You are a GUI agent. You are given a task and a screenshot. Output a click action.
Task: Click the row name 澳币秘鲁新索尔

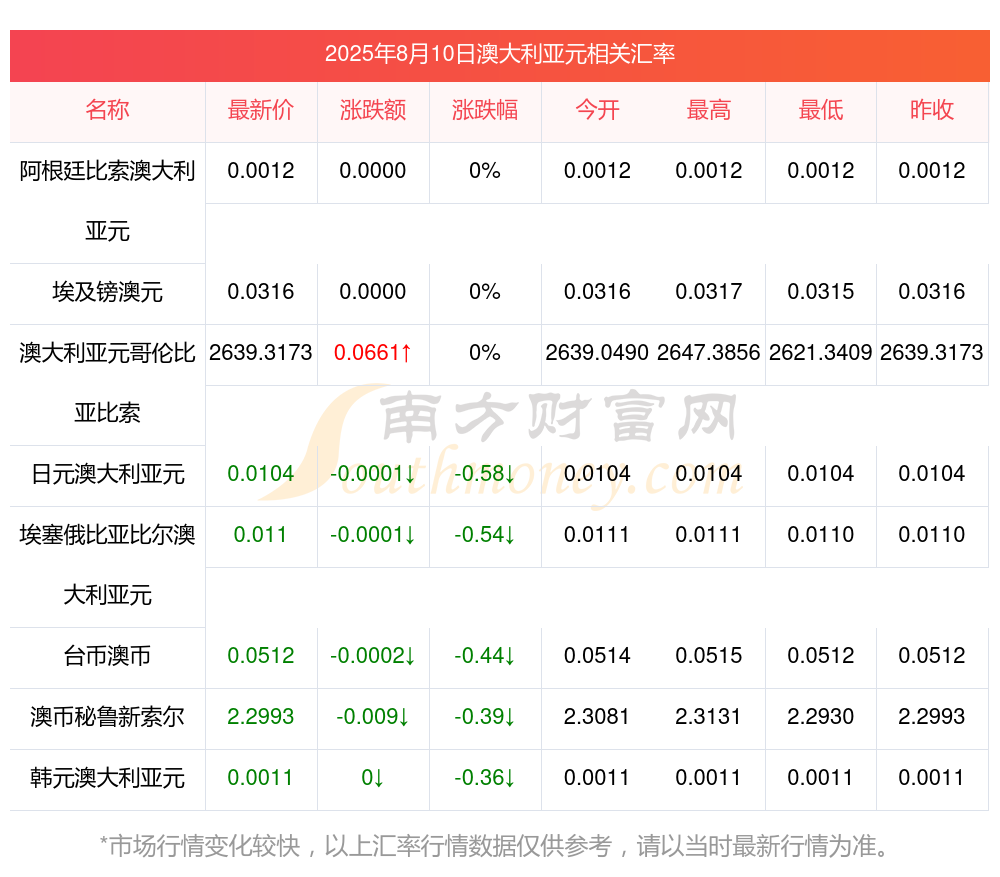(x=107, y=717)
